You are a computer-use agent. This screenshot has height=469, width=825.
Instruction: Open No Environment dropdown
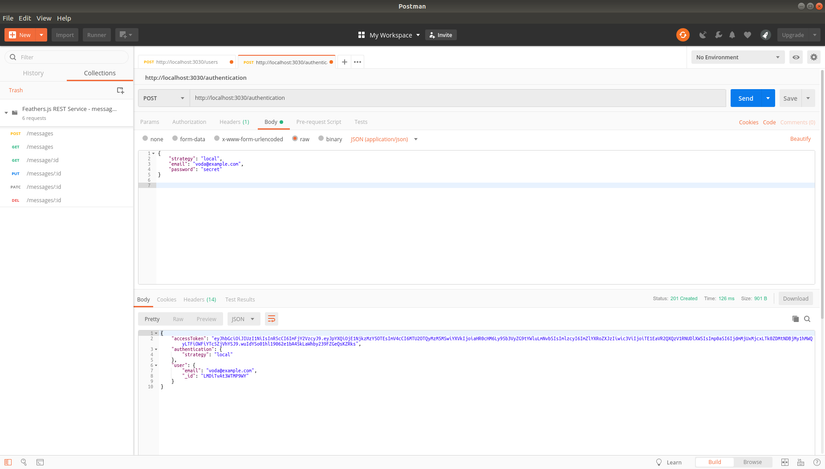coord(738,57)
